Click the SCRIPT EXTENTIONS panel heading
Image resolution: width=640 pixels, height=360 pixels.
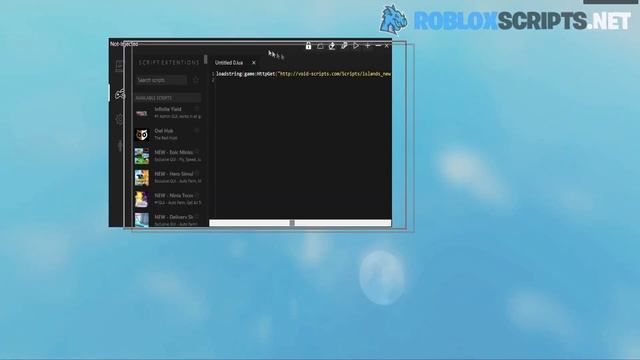169,62
